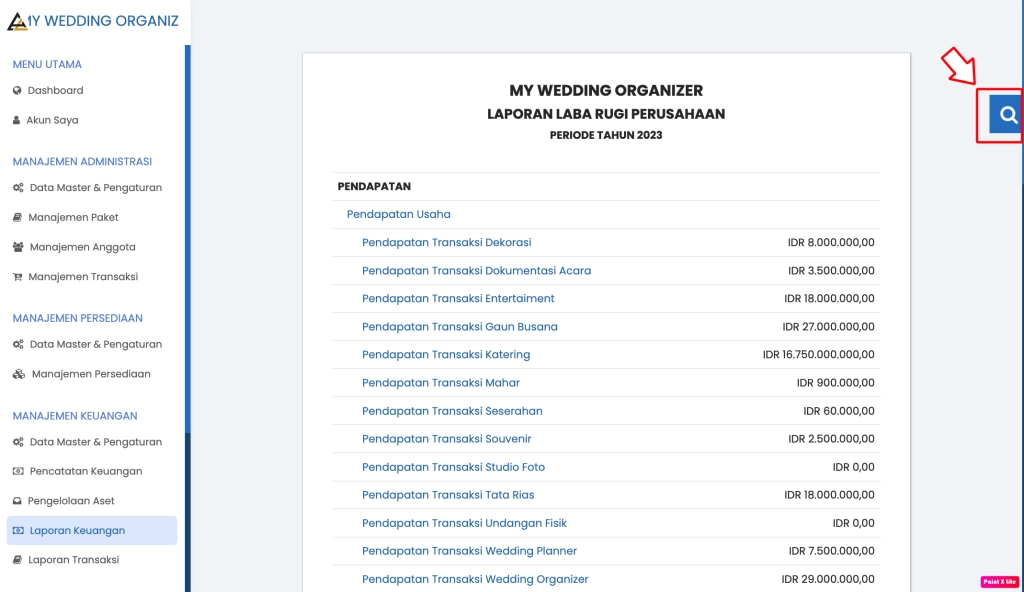Open the Pendapatan Usaha account link
Screen dimensions: 1024x592
click(x=398, y=214)
